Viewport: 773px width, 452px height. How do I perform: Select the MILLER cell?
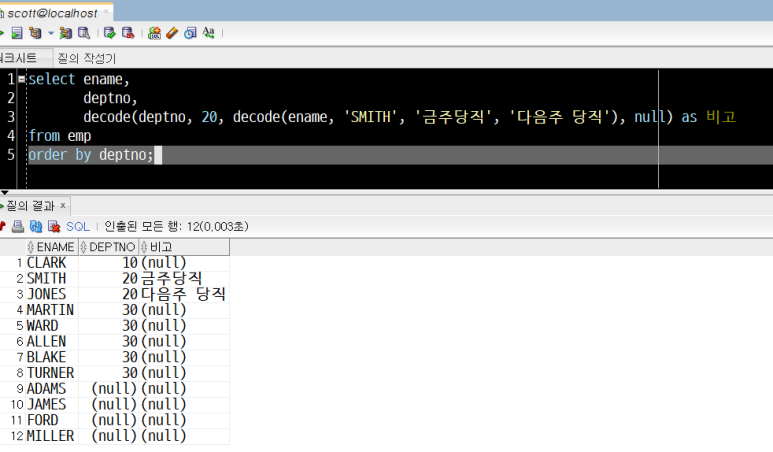pyautogui.click(x=52, y=436)
